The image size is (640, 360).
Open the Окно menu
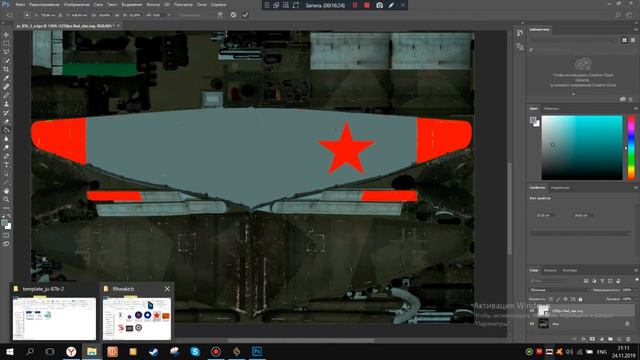[x=201, y=4]
